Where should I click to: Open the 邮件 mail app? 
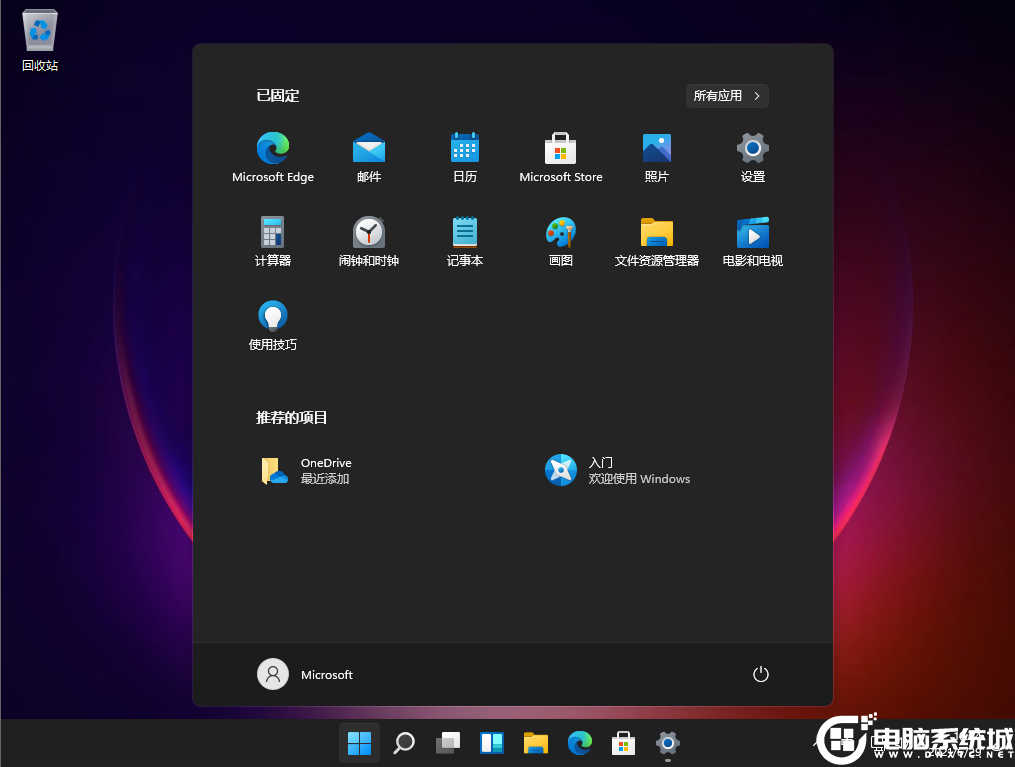point(369,157)
